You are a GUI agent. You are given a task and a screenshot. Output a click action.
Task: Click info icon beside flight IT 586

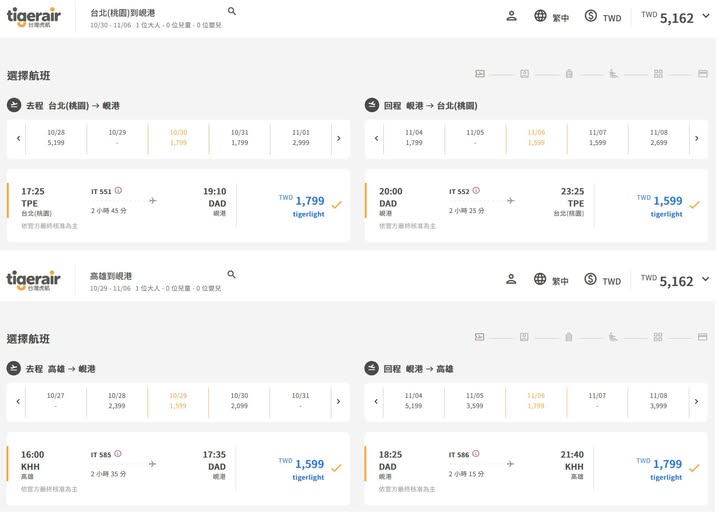pyautogui.click(x=476, y=453)
